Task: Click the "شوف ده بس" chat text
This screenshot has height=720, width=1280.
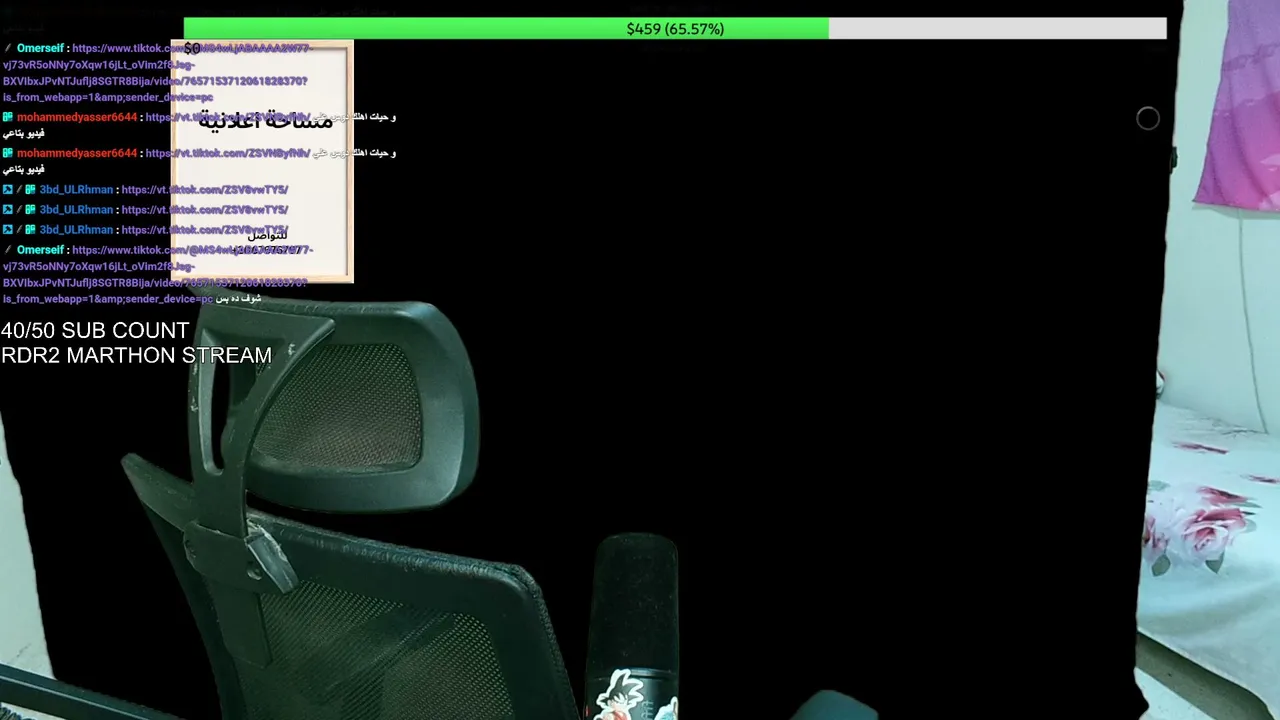Action: coord(239,299)
